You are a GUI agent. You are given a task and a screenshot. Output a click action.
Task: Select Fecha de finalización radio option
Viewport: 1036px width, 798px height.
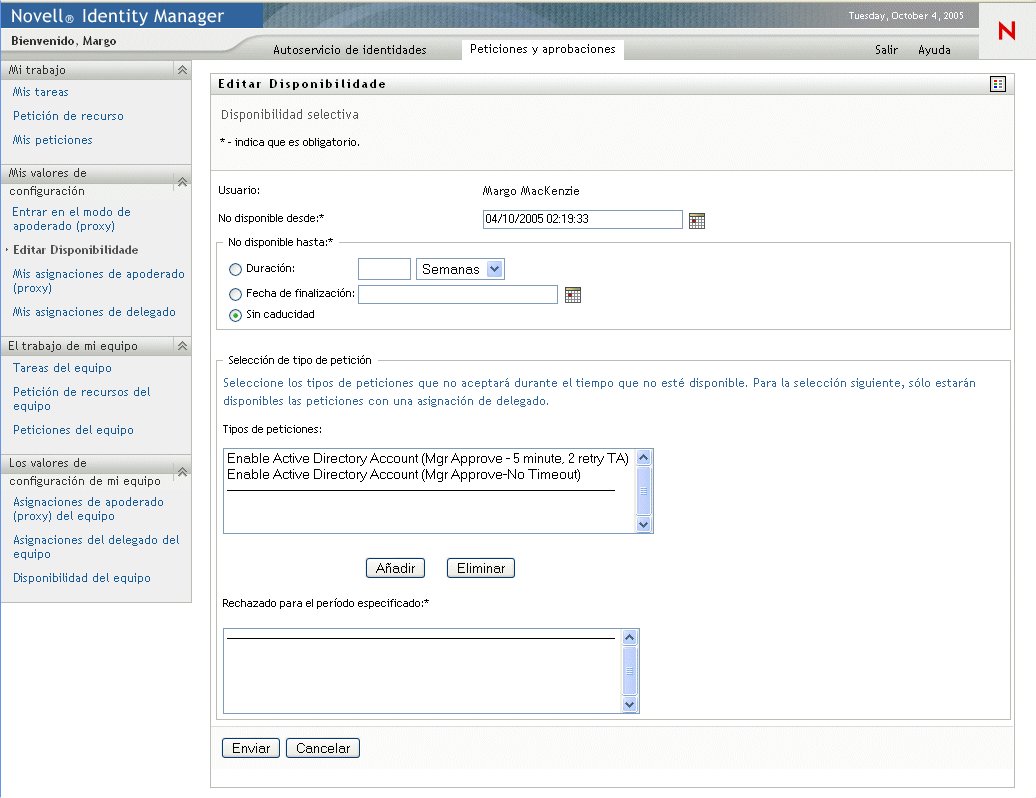[236, 294]
